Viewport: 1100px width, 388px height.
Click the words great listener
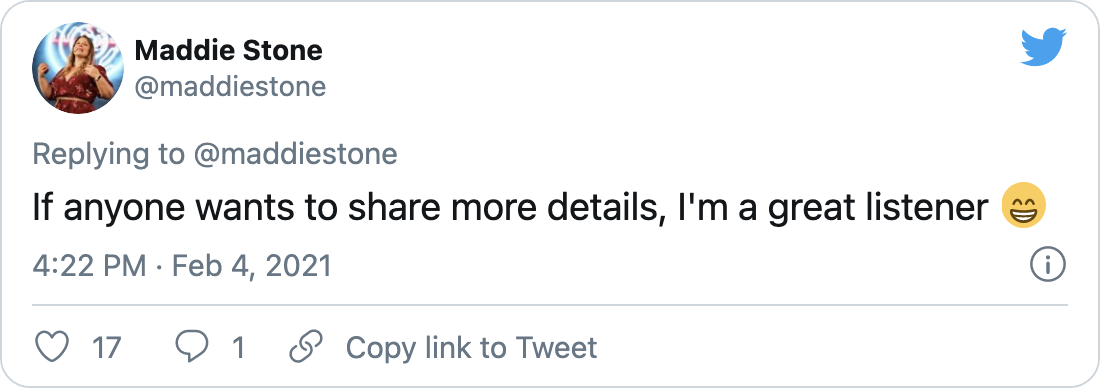tap(878, 208)
